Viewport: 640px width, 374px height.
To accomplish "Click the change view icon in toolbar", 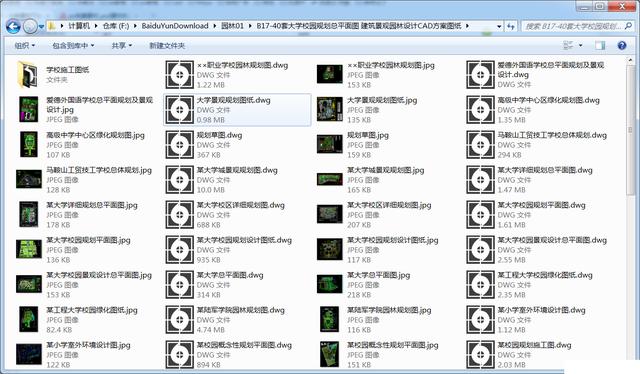I will point(568,45).
